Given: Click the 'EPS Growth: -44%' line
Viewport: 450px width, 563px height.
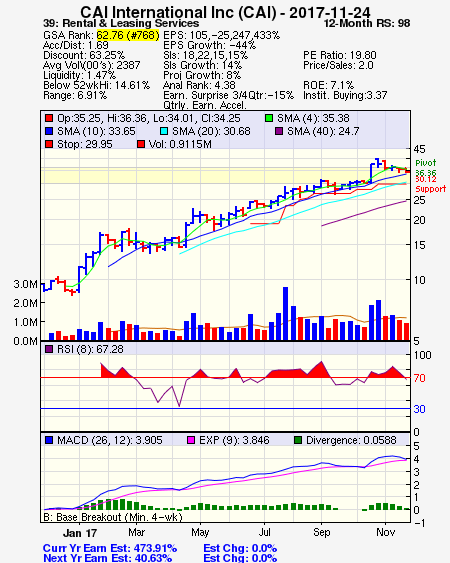Looking at the screenshot, I should [210, 45].
